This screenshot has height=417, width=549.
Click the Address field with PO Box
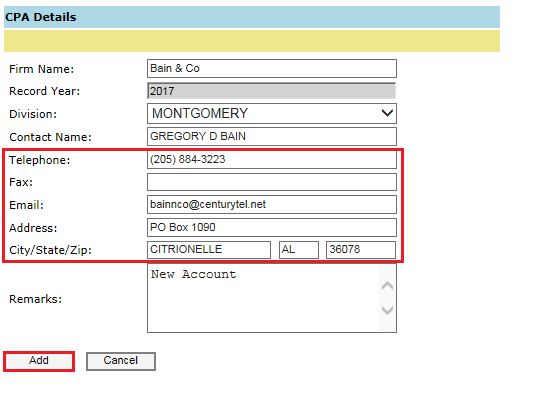tap(272, 228)
